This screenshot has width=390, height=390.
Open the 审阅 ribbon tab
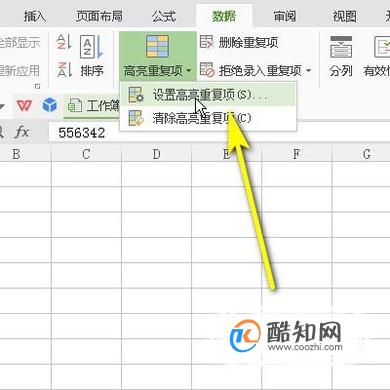click(284, 16)
